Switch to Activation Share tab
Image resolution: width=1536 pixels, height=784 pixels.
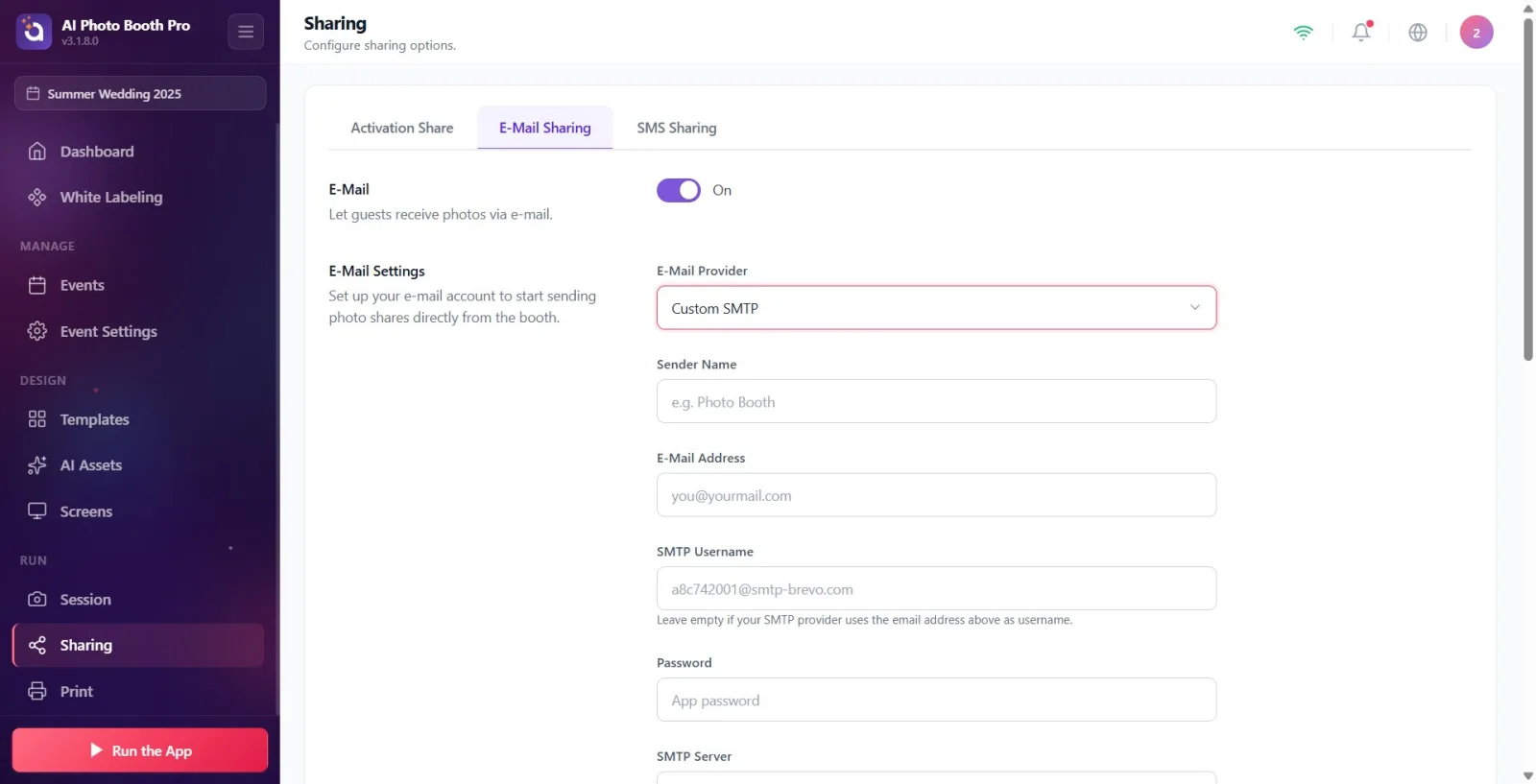(x=402, y=128)
